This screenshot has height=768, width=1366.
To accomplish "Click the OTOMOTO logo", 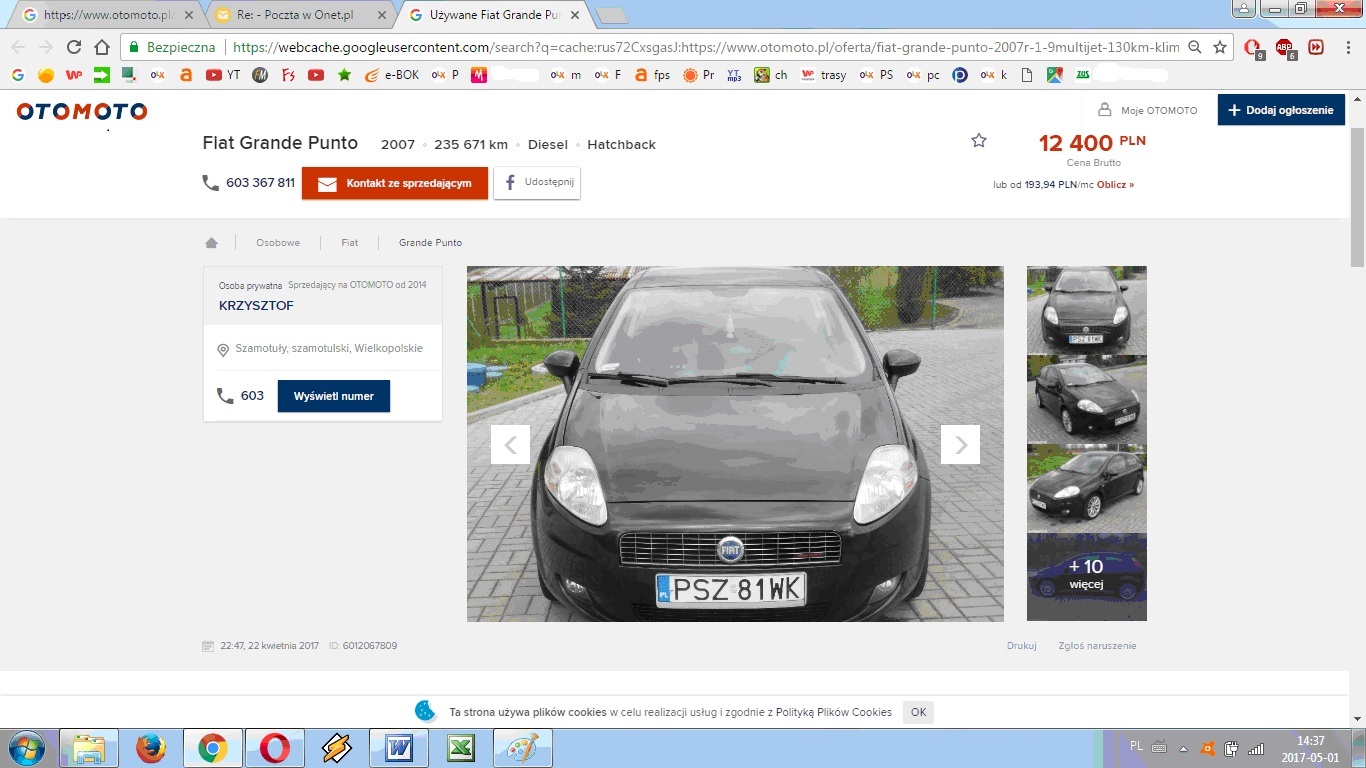I will [82, 111].
